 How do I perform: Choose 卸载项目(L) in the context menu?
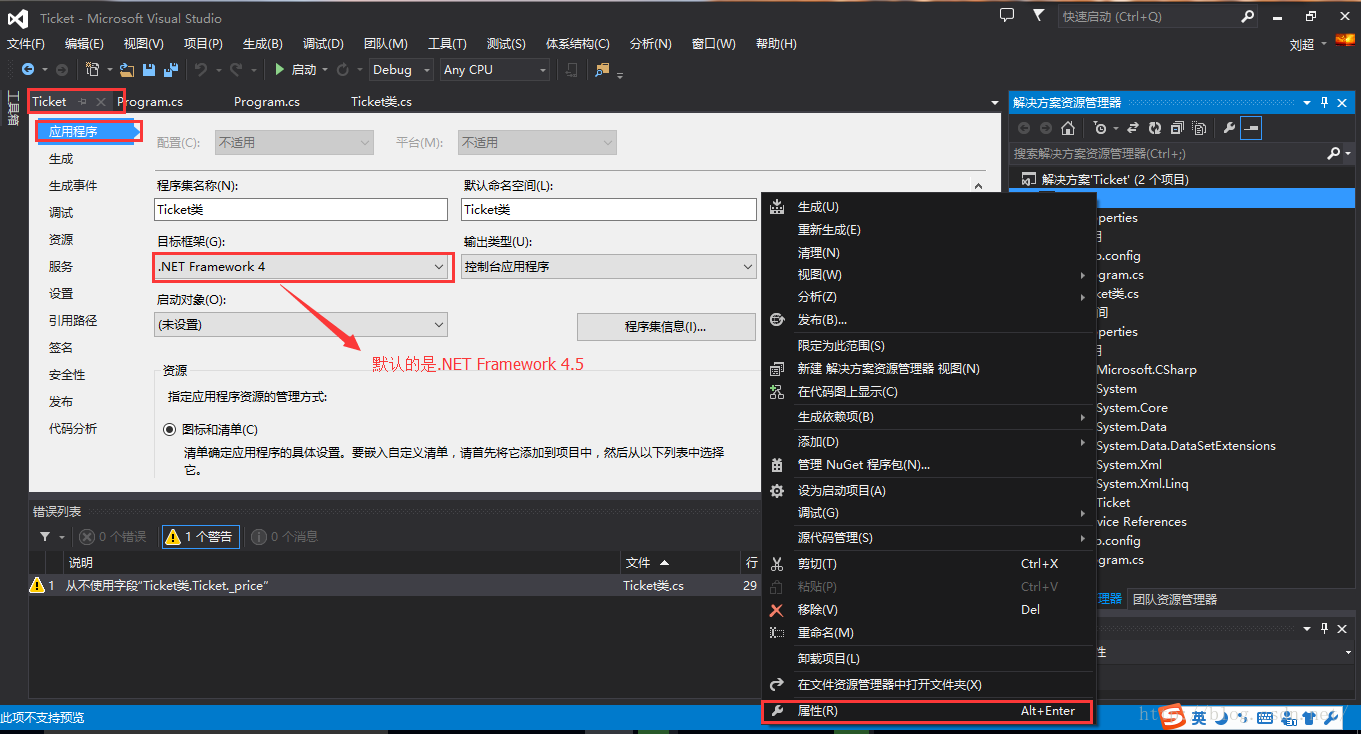click(x=929, y=659)
